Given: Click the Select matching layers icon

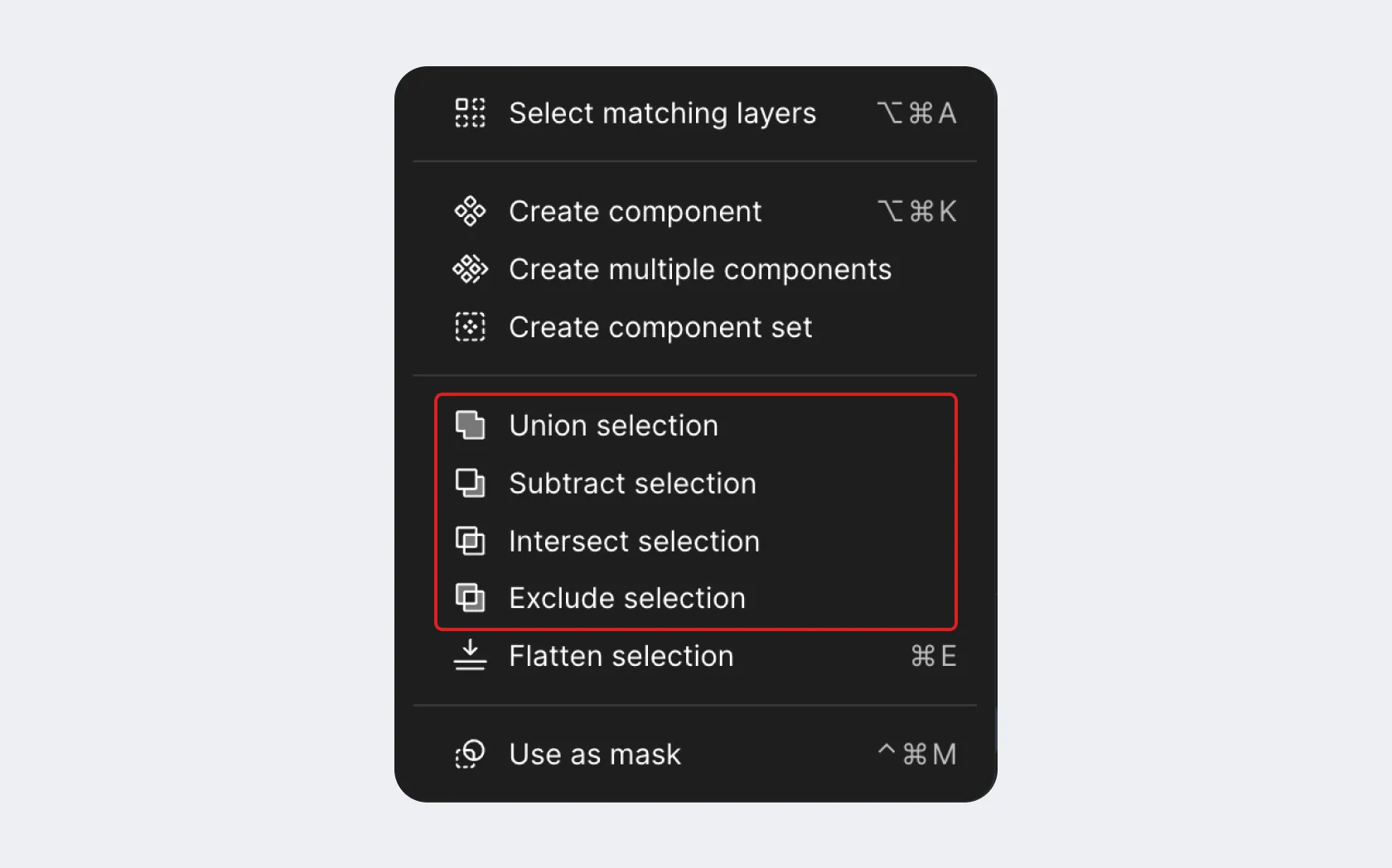Looking at the screenshot, I should tap(470, 113).
